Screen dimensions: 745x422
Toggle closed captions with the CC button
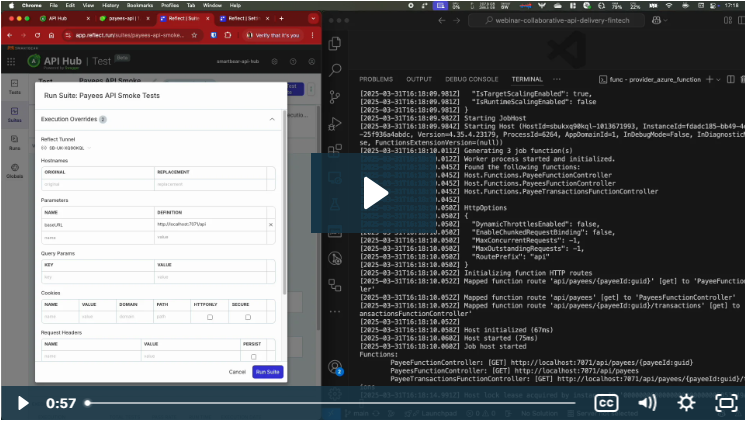606,403
